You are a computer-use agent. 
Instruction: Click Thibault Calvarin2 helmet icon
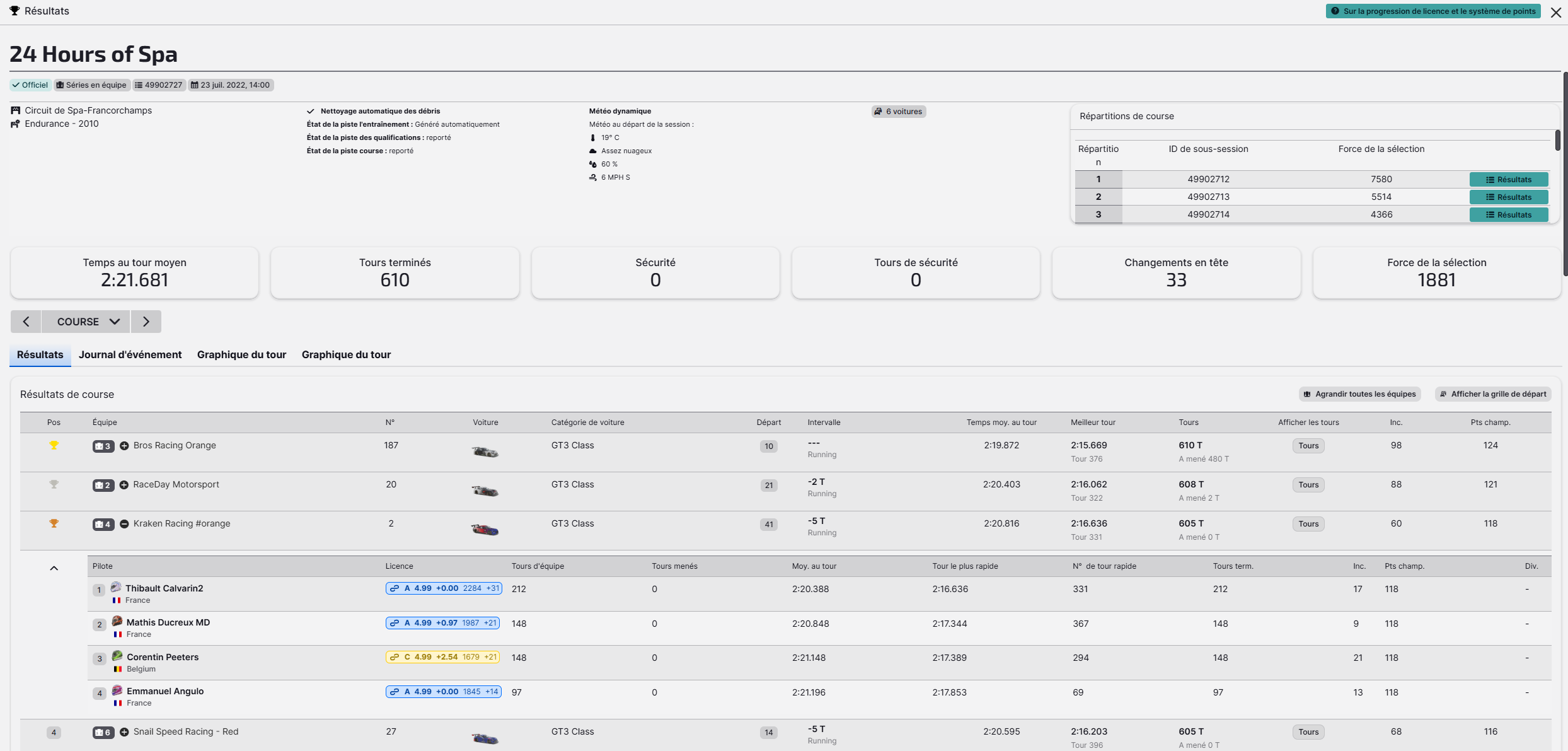(116, 587)
